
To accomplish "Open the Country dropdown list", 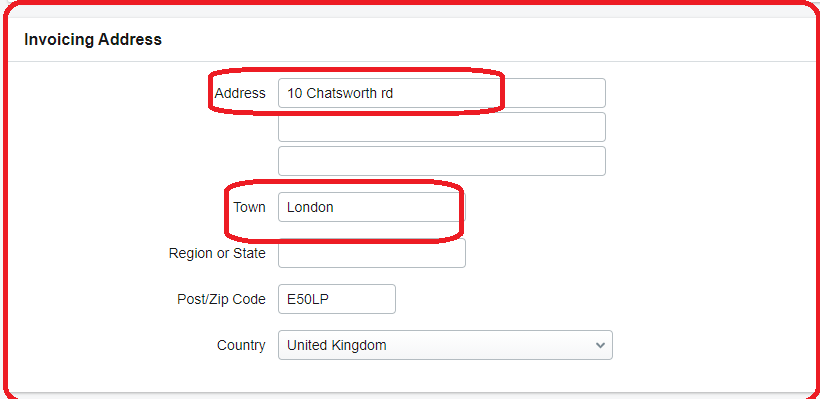I will click(x=445, y=345).
